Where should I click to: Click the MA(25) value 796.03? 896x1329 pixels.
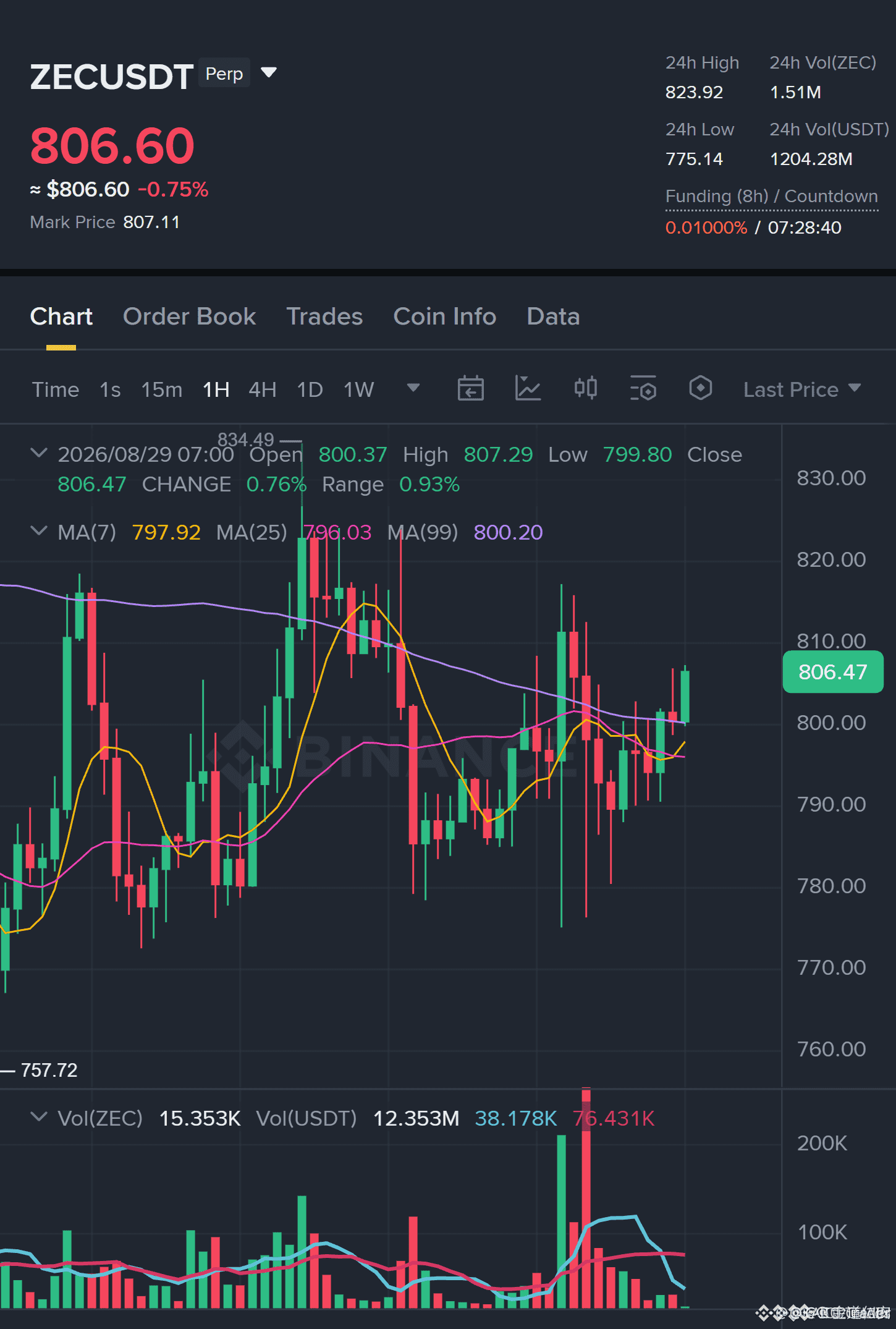[x=337, y=532]
